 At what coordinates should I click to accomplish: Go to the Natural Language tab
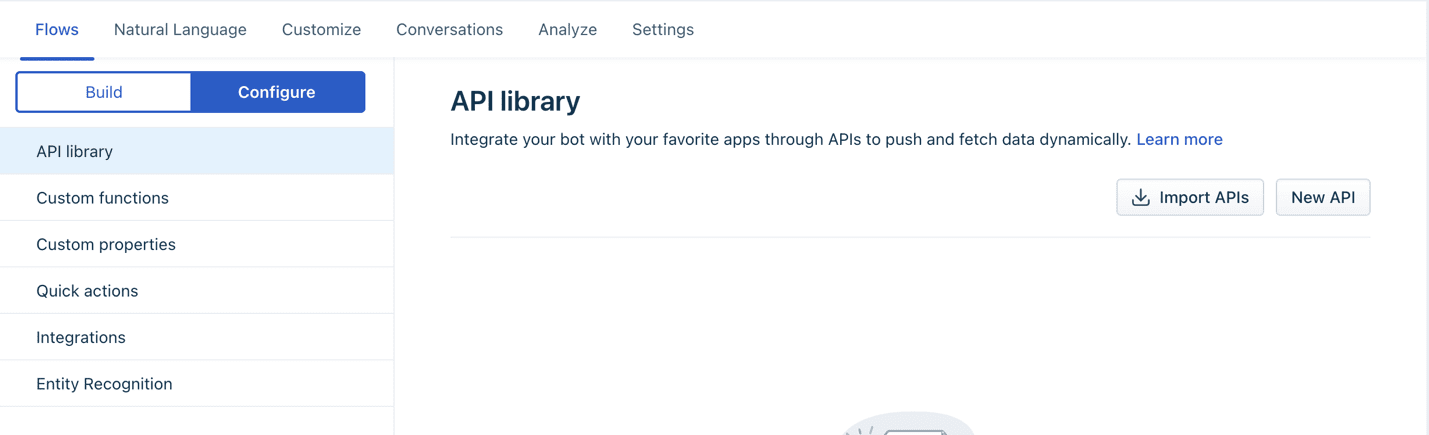click(180, 30)
